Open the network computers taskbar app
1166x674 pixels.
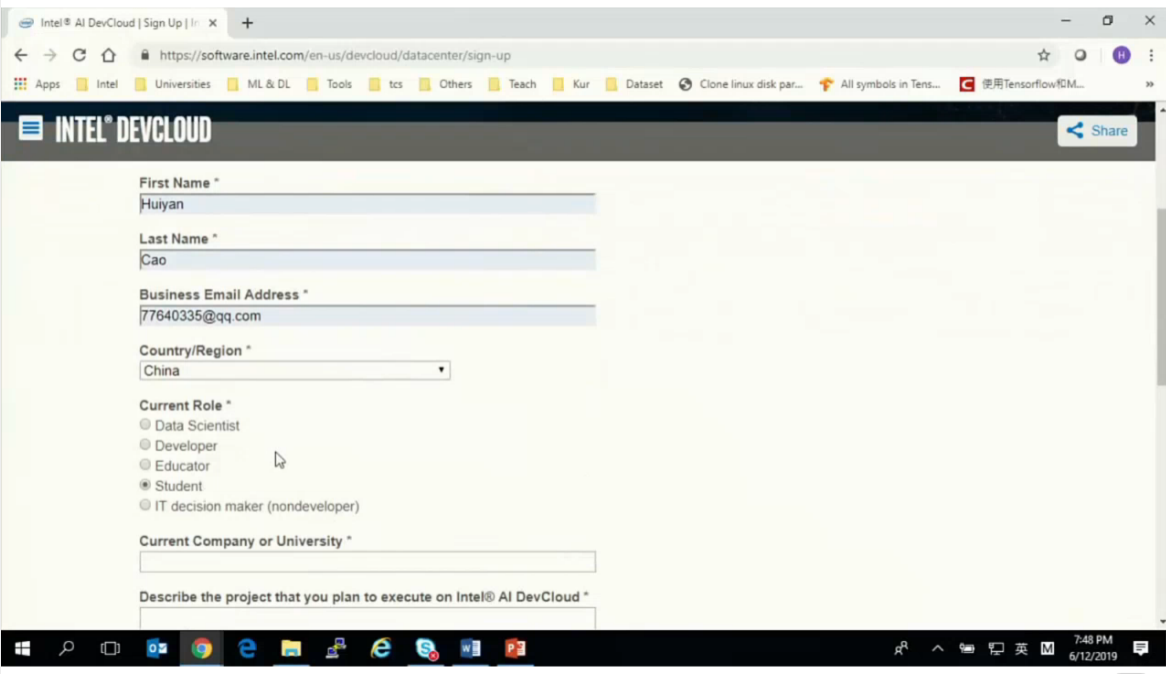336,649
